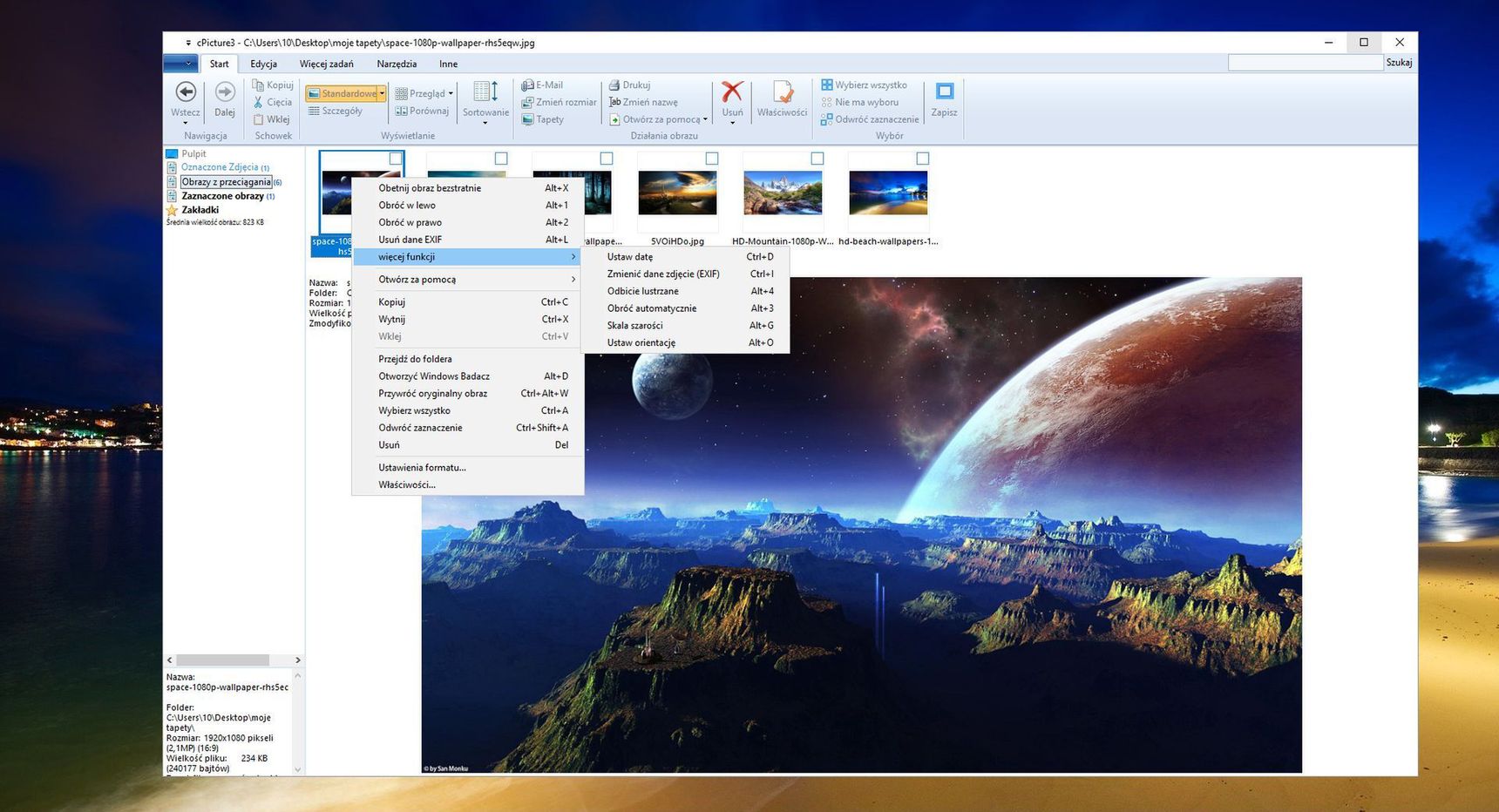Click the info panel scrollbar down arrow

[x=298, y=769]
